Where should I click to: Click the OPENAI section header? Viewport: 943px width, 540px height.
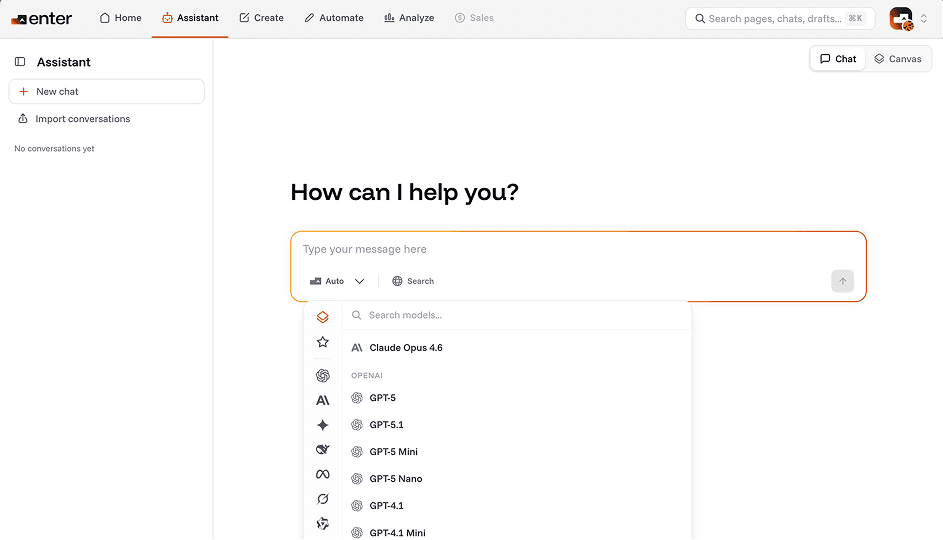point(367,376)
